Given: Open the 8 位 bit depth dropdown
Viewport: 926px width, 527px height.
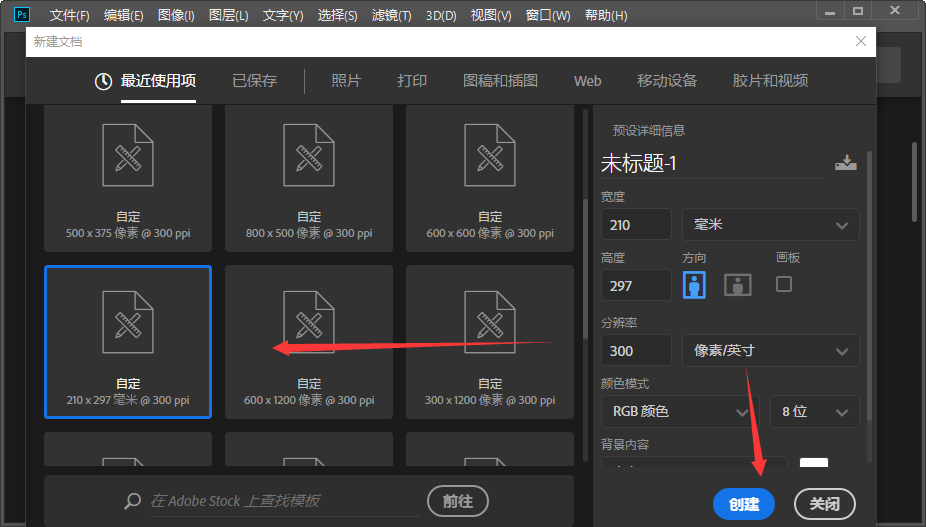Looking at the screenshot, I should click(814, 411).
